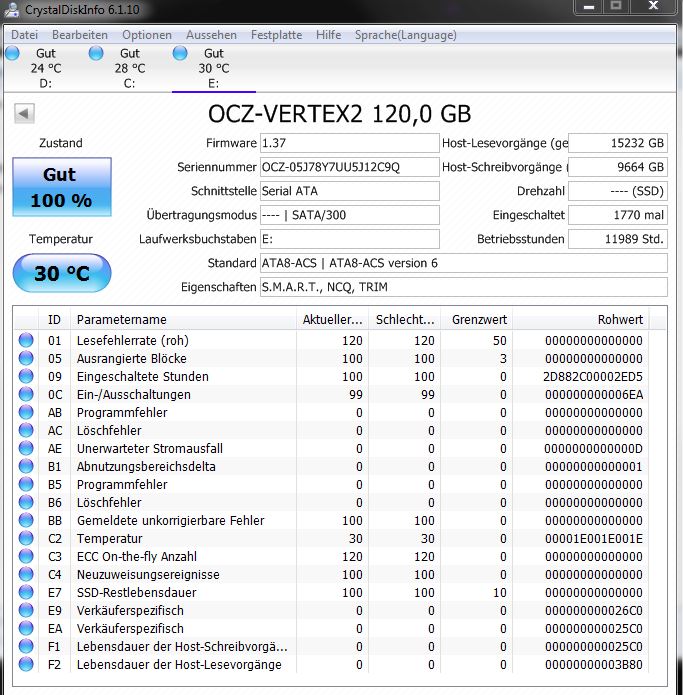Click the Betriebsstunden value 11989 Std.
The width and height of the screenshot is (683, 695).
tap(618, 239)
